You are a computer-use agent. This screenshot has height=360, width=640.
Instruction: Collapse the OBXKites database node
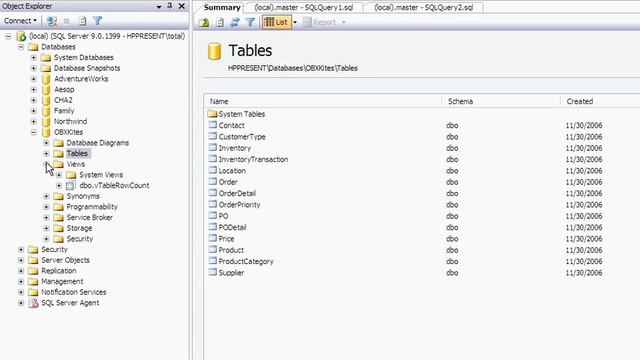[33, 132]
